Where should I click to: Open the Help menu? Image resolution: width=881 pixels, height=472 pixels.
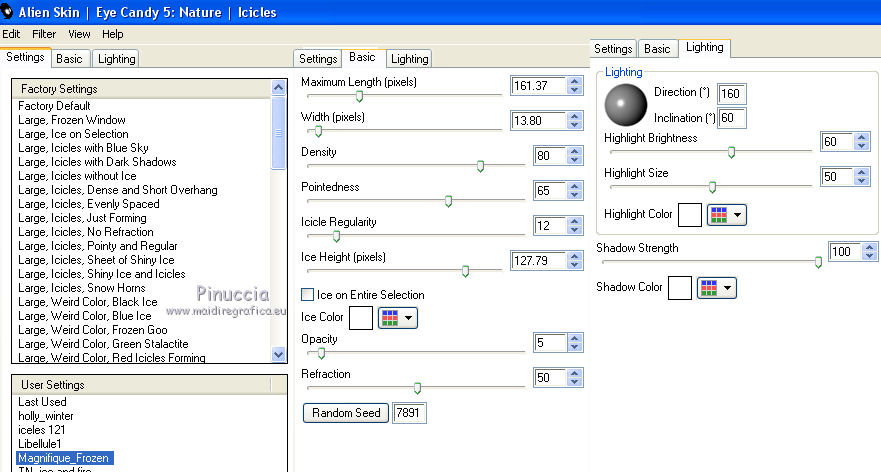point(112,34)
